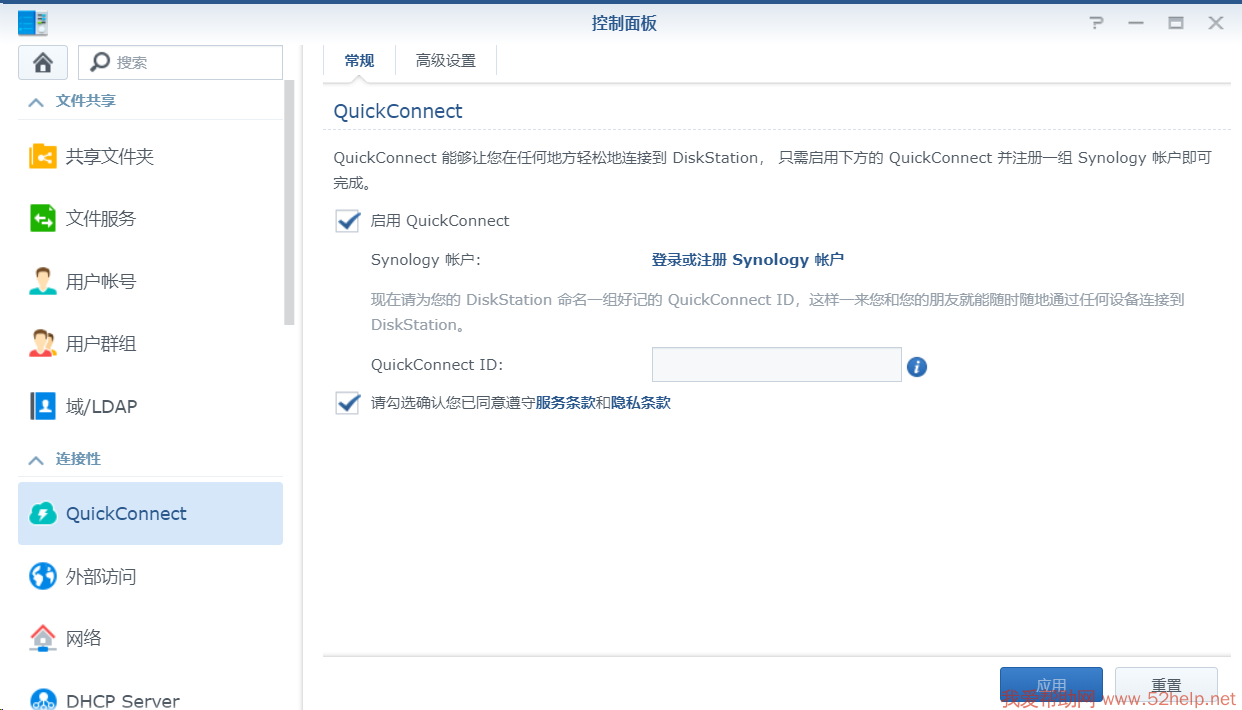Toggle the 服务条款 agreement checkbox
This screenshot has width=1242, height=710.
pyautogui.click(x=348, y=403)
